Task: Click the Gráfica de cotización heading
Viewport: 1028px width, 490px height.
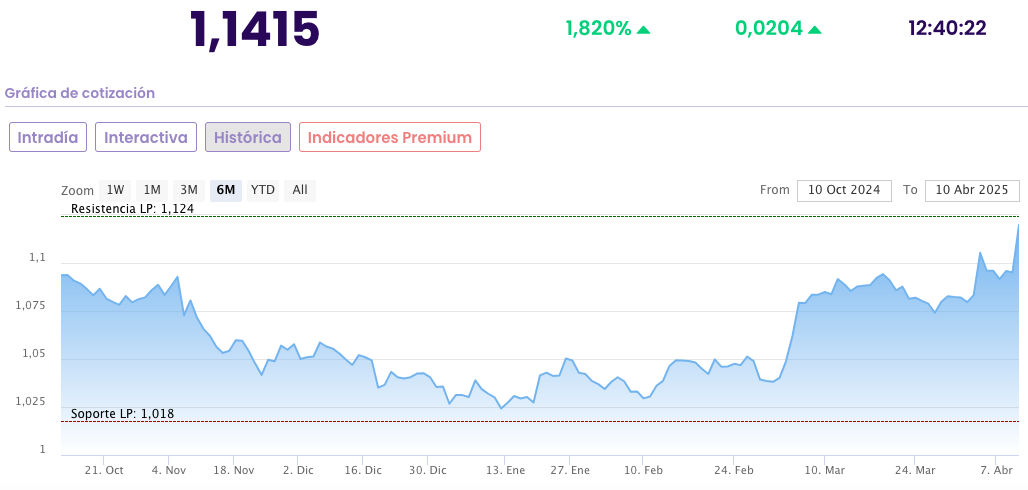Action: 80,93
